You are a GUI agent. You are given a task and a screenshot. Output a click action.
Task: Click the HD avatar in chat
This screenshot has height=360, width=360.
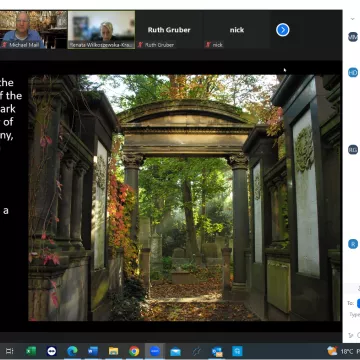[x=353, y=72]
